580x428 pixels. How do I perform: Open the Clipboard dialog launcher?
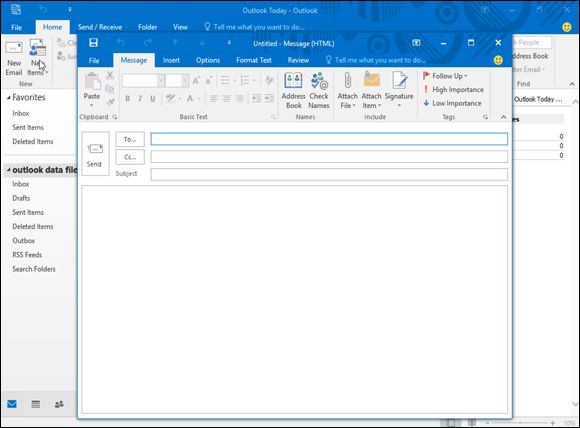[115, 117]
